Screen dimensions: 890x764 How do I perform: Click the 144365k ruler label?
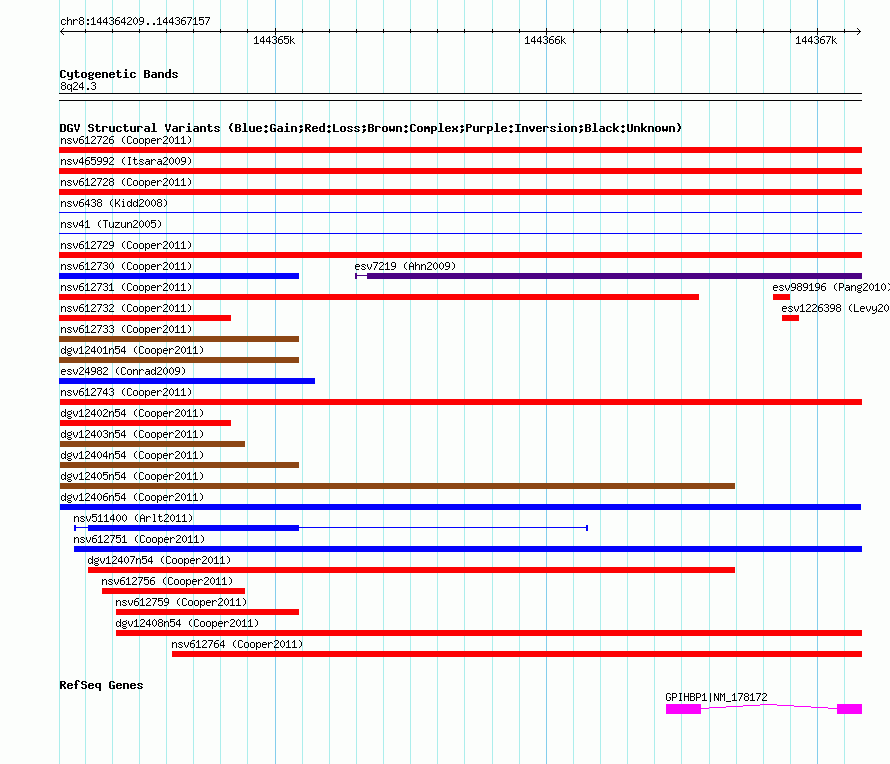click(x=274, y=40)
